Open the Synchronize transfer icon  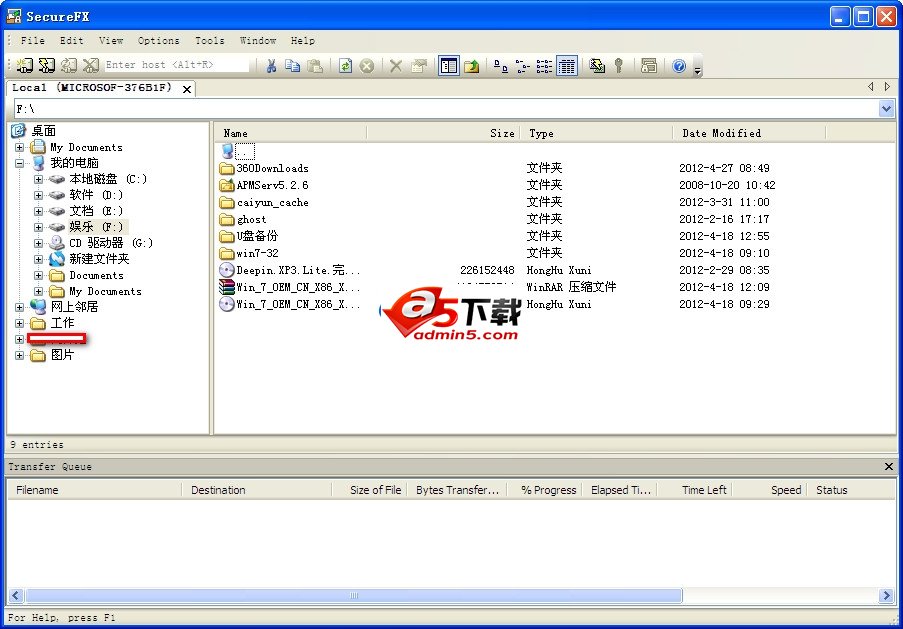[597, 65]
